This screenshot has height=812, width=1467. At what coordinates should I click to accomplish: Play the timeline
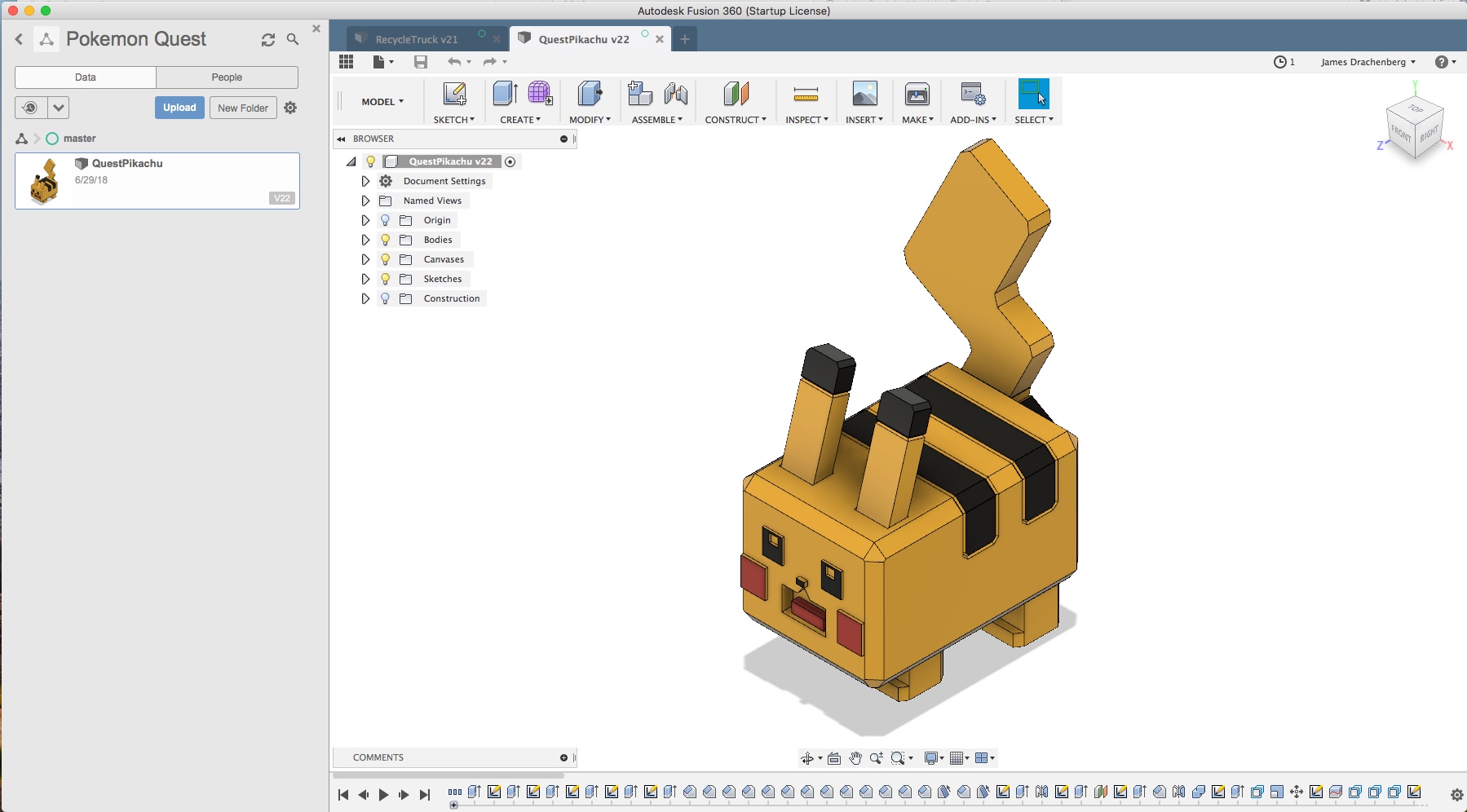coord(383,795)
